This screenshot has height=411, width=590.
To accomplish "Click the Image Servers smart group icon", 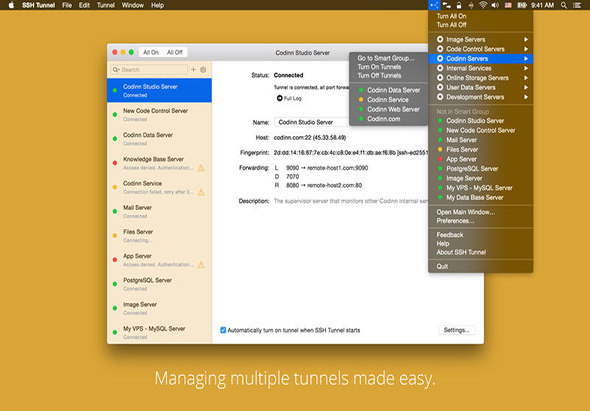I will coord(440,39).
